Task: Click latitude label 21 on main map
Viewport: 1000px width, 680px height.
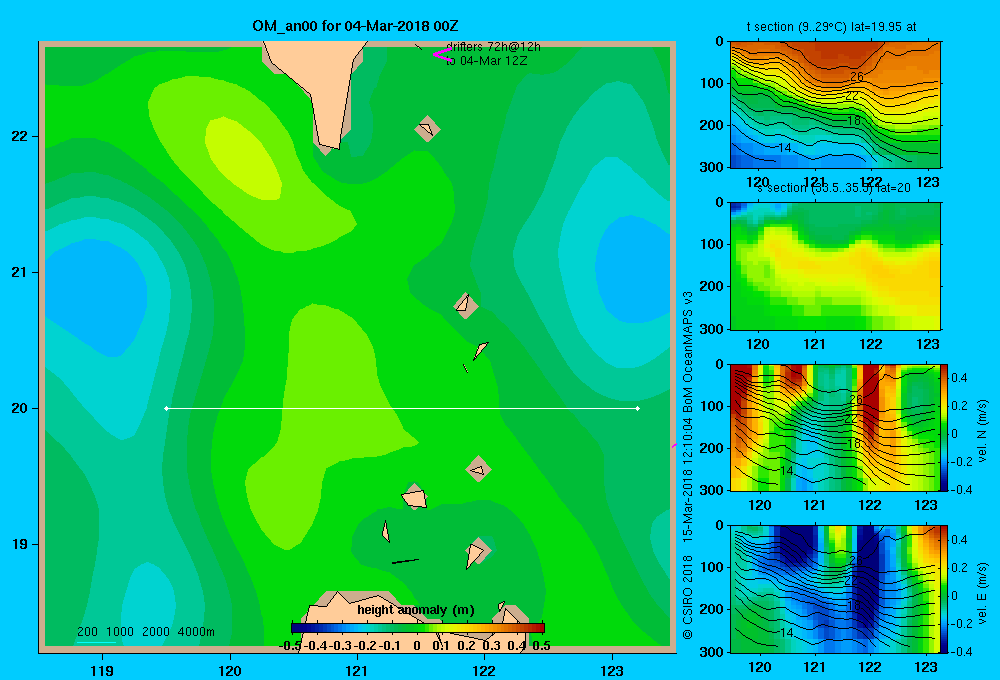Action: tap(20, 272)
